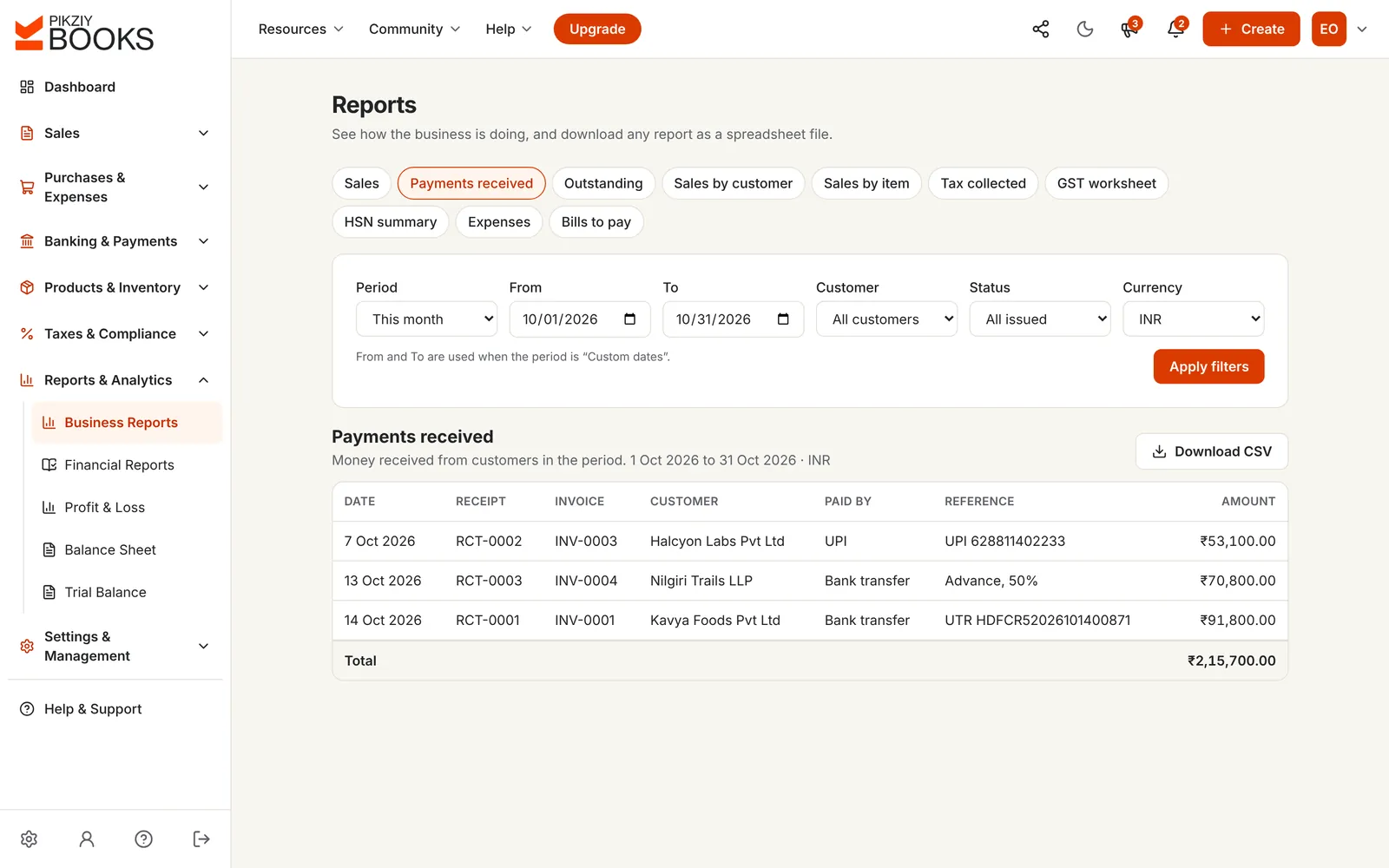Click the Create button
The width and height of the screenshot is (1389, 868).
coord(1251,30)
